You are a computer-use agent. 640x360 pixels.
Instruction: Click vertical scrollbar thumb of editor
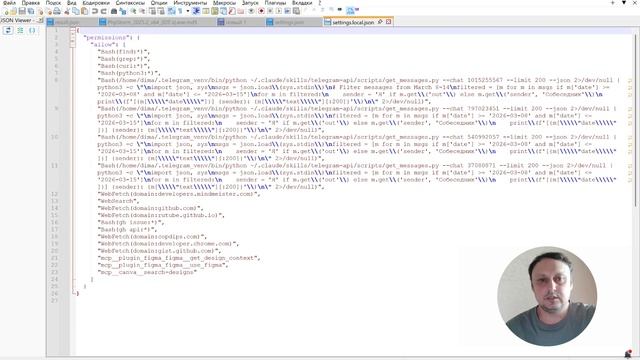tap(636, 120)
